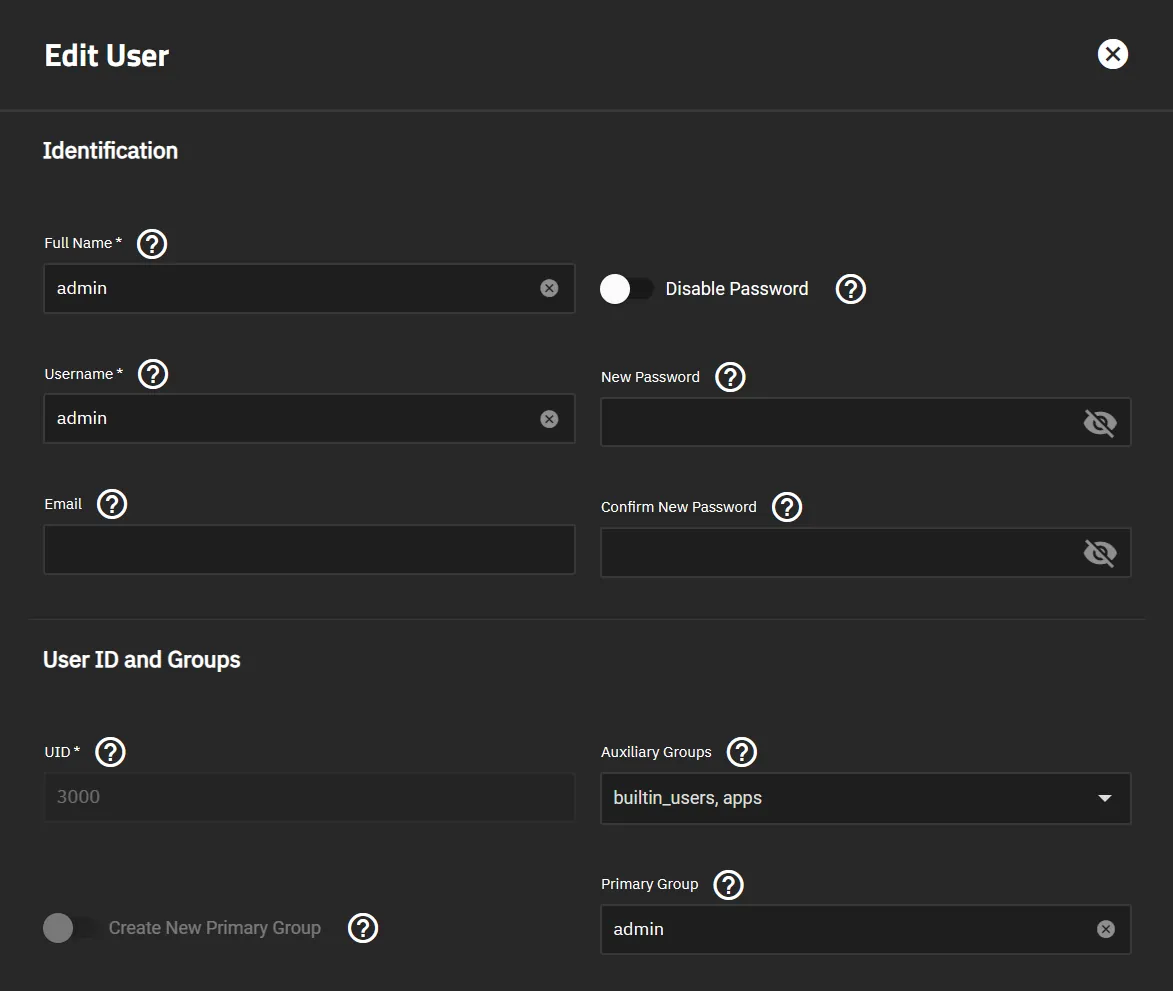Open the UID help tooltip
The height and width of the screenshot is (991, 1173).
pyautogui.click(x=110, y=752)
